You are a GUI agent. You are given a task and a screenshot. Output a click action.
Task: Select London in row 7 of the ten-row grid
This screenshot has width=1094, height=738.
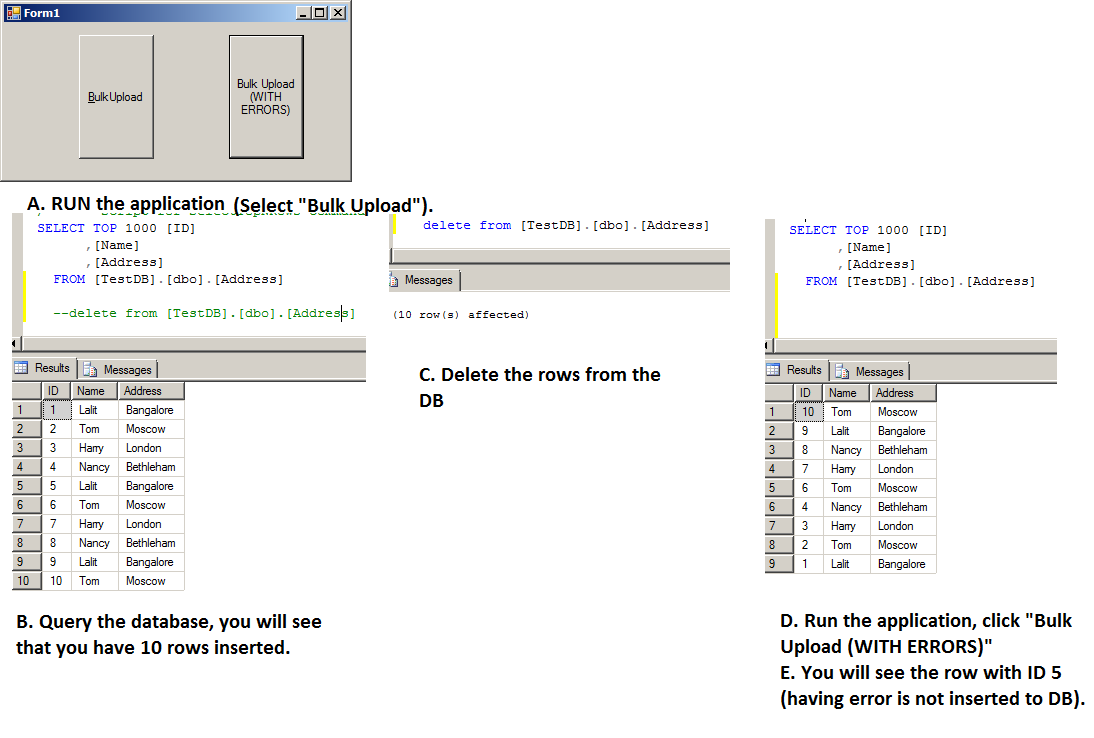[151, 524]
